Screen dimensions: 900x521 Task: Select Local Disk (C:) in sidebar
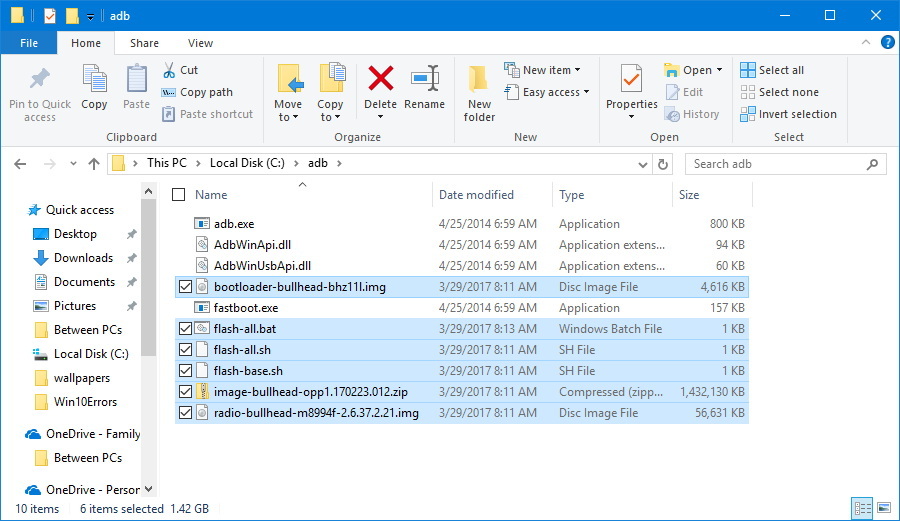tap(91, 353)
